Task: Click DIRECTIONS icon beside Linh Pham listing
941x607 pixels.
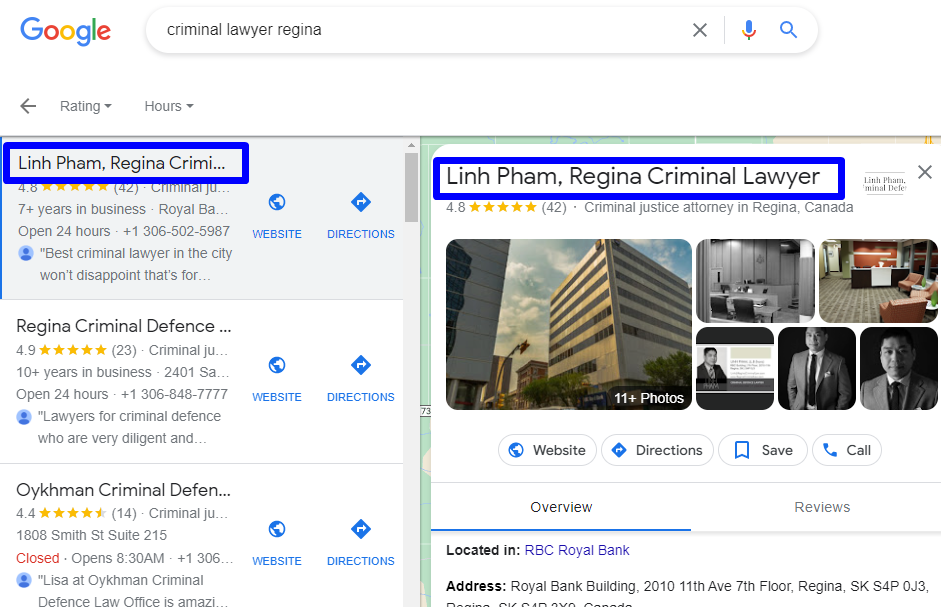Action: tap(360, 202)
